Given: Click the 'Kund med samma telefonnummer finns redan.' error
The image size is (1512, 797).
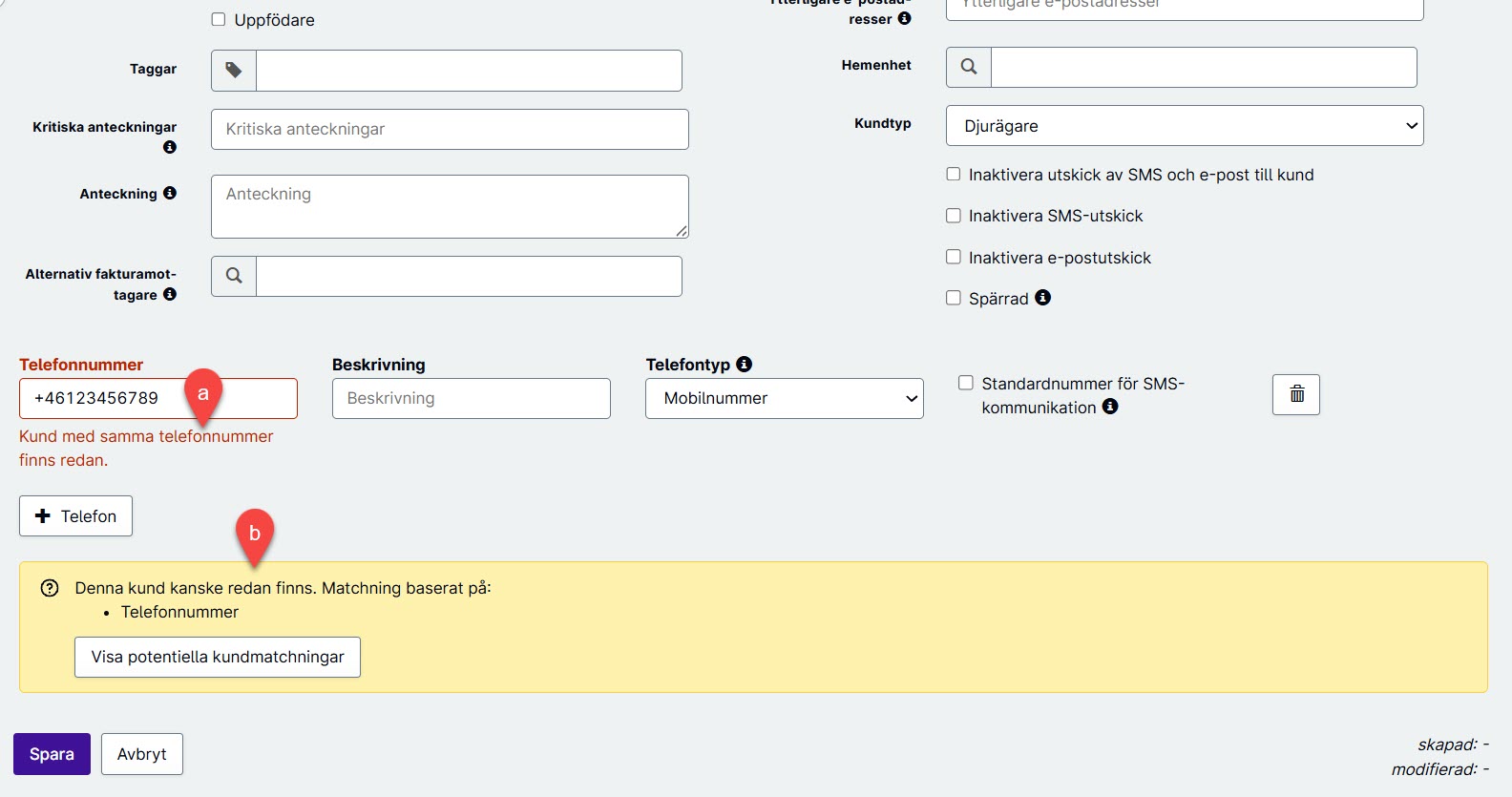Looking at the screenshot, I should point(146,448).
